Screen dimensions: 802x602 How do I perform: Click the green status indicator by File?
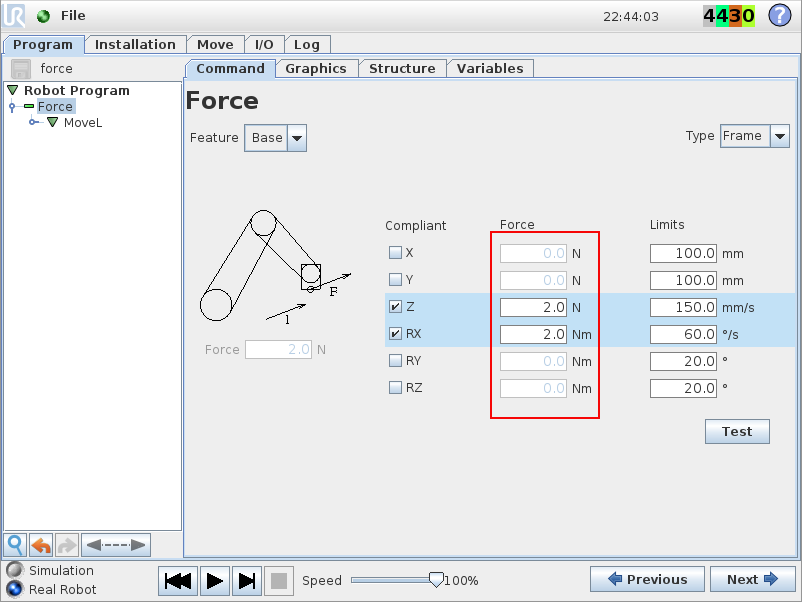click(43, 16)
